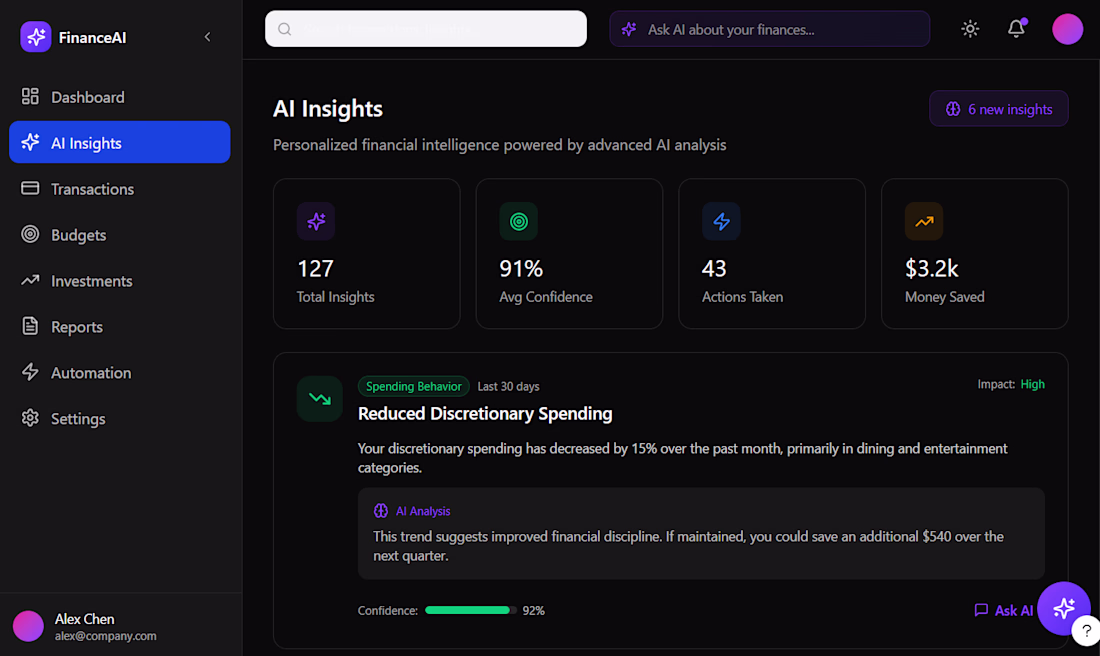Click the Actions Taken lightning icon
1100x656 pixels.
click(x=721, y=221)
